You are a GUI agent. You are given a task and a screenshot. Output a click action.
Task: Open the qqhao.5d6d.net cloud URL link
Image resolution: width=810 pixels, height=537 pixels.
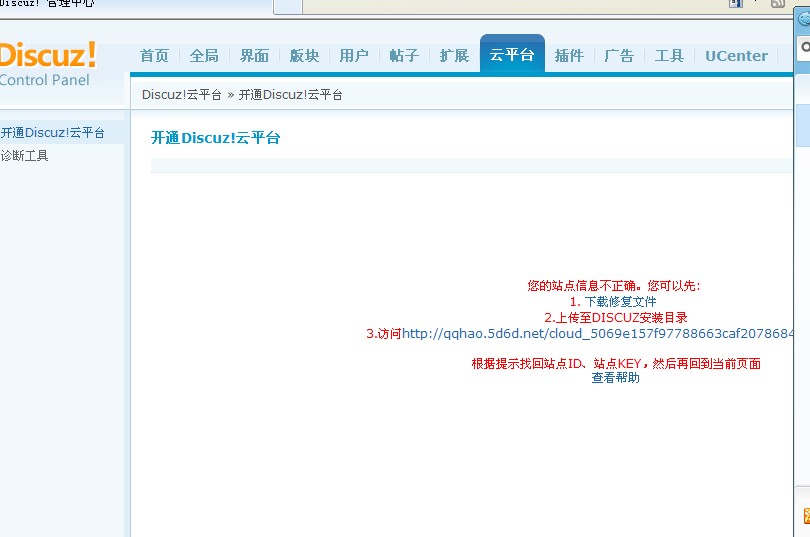(598, 334)
